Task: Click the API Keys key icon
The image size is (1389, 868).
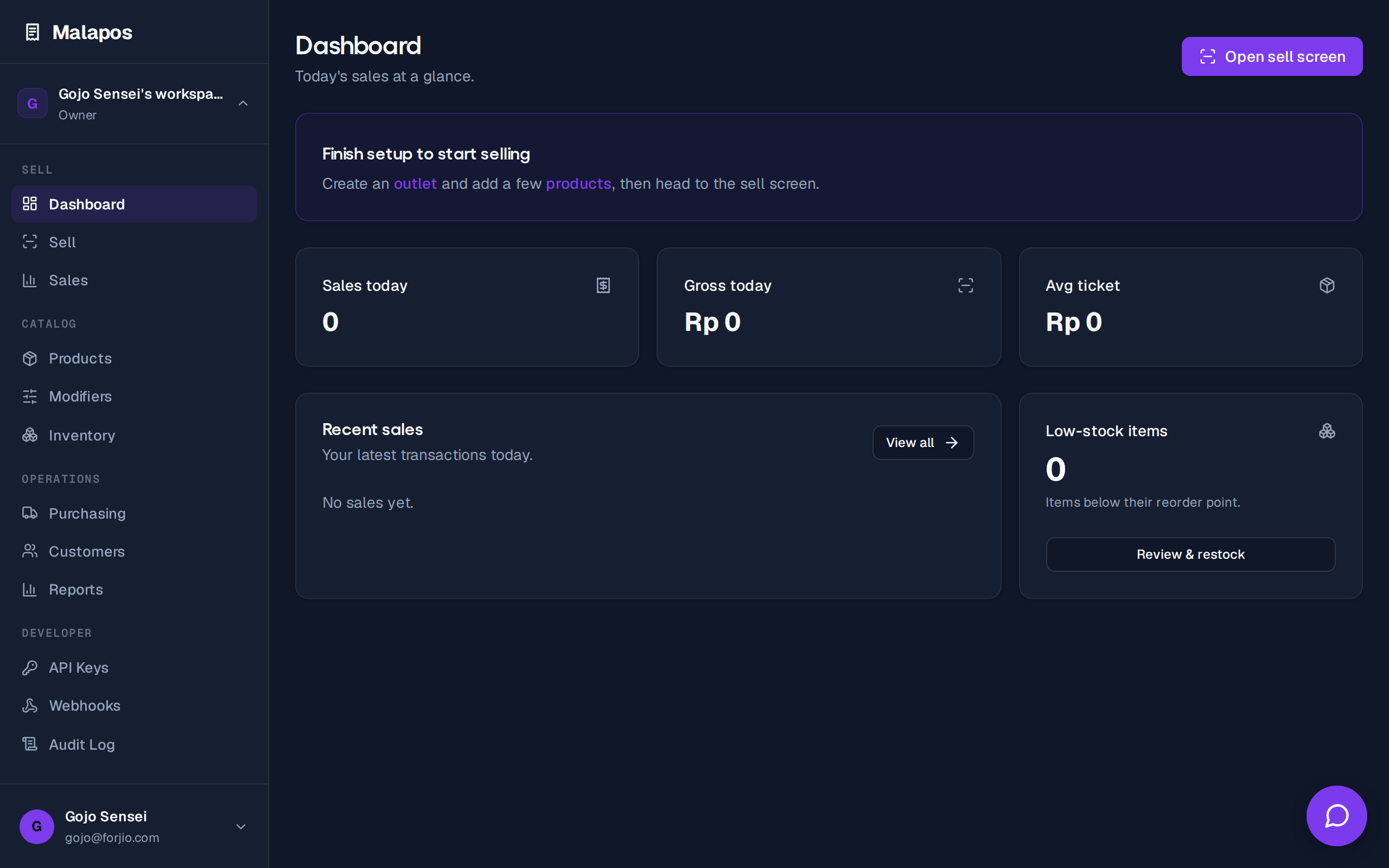Action: (30, 668)
